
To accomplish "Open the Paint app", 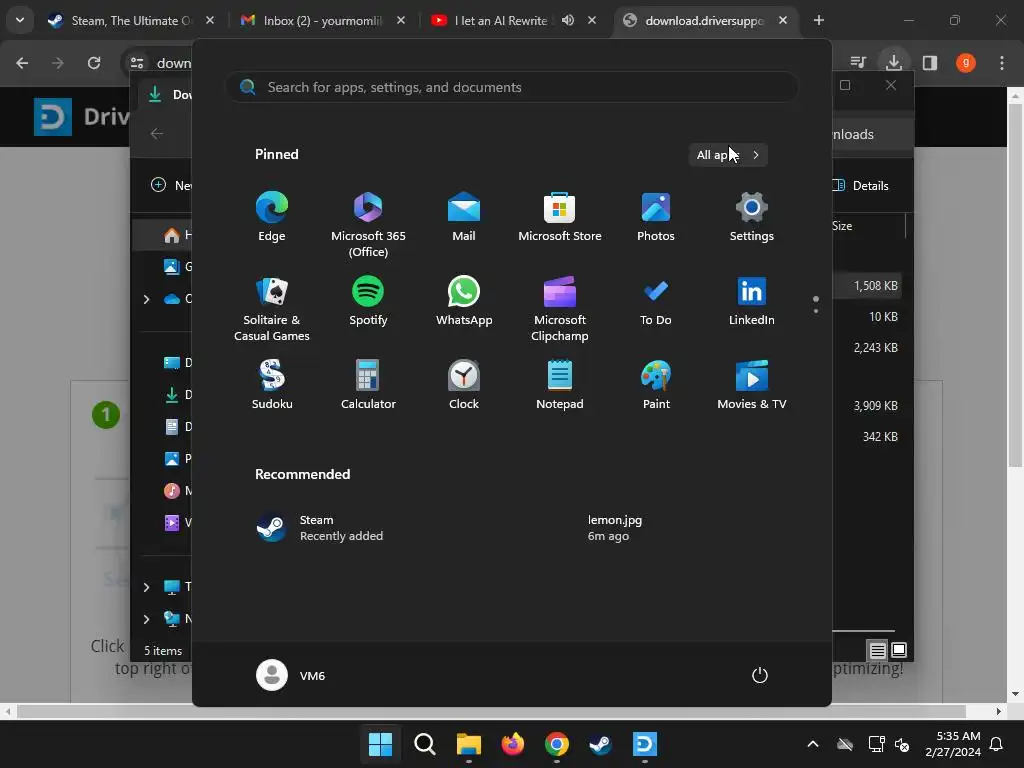I will coord(656,385).
